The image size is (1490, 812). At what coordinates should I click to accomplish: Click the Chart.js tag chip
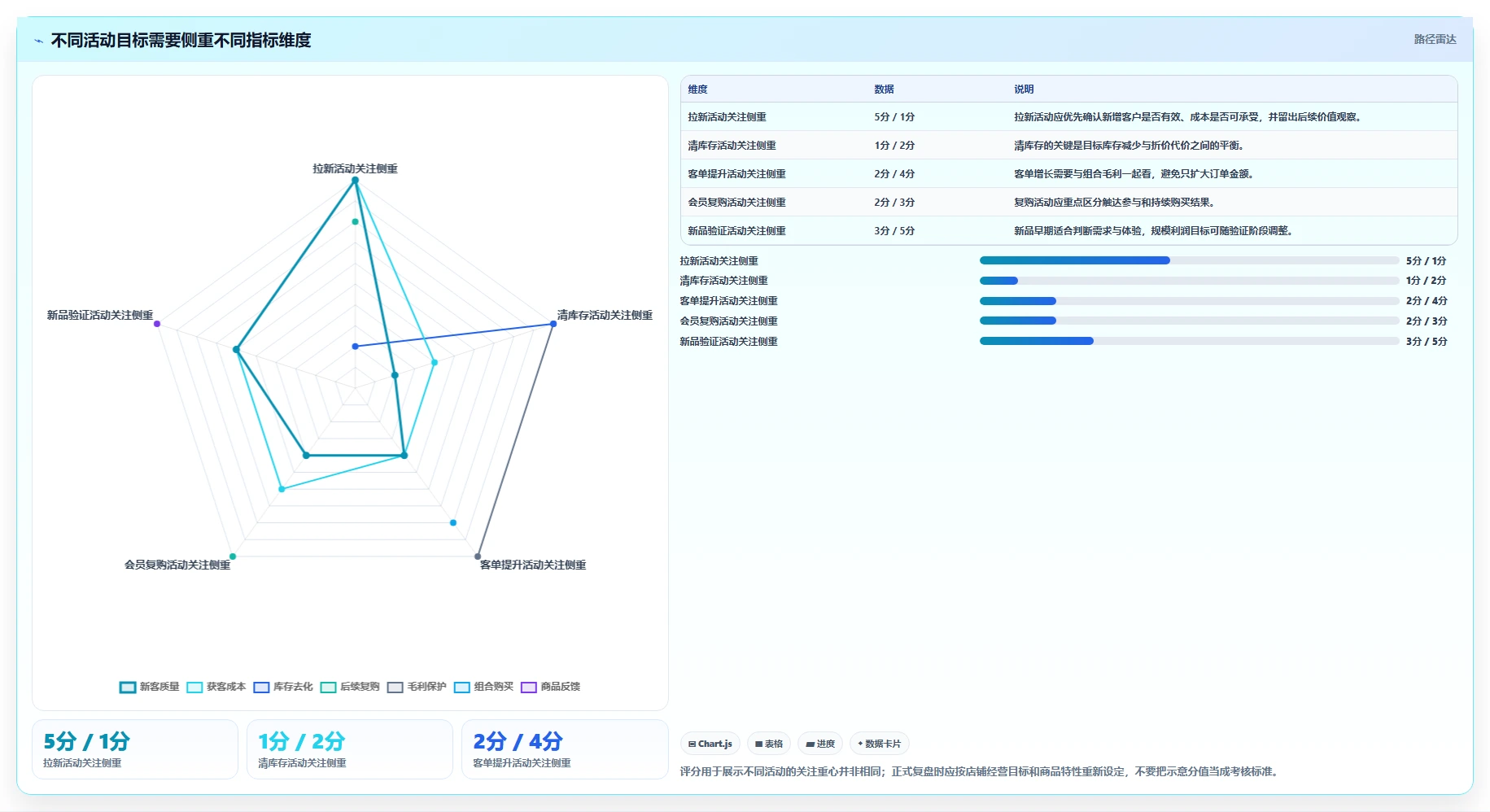710,744
